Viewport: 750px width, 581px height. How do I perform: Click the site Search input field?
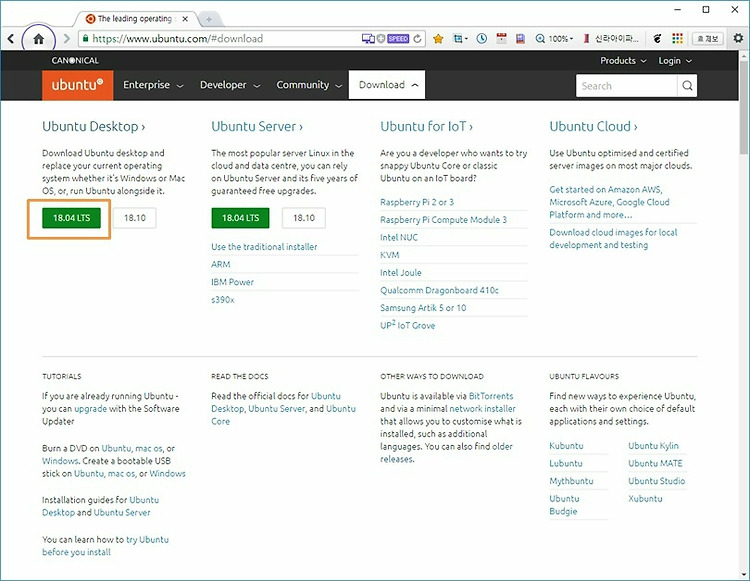tap(627, 86)
